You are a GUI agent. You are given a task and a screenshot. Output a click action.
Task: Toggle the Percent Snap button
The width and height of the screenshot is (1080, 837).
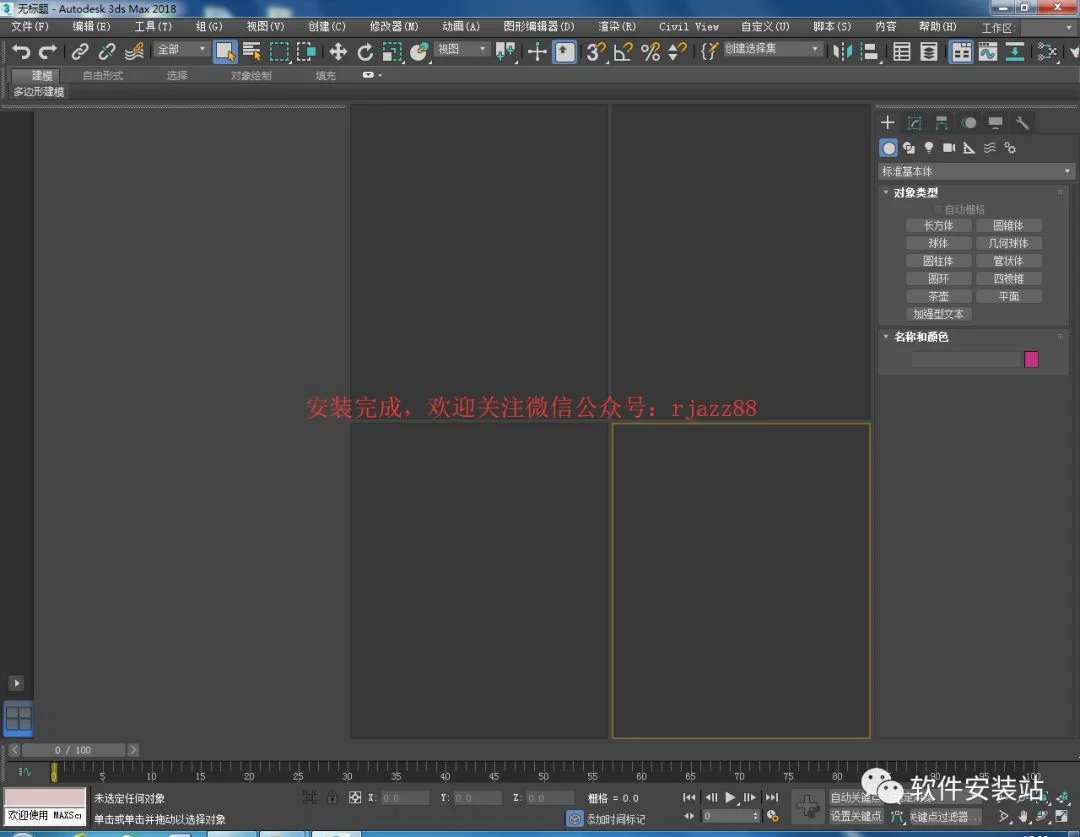click(650, 52)
